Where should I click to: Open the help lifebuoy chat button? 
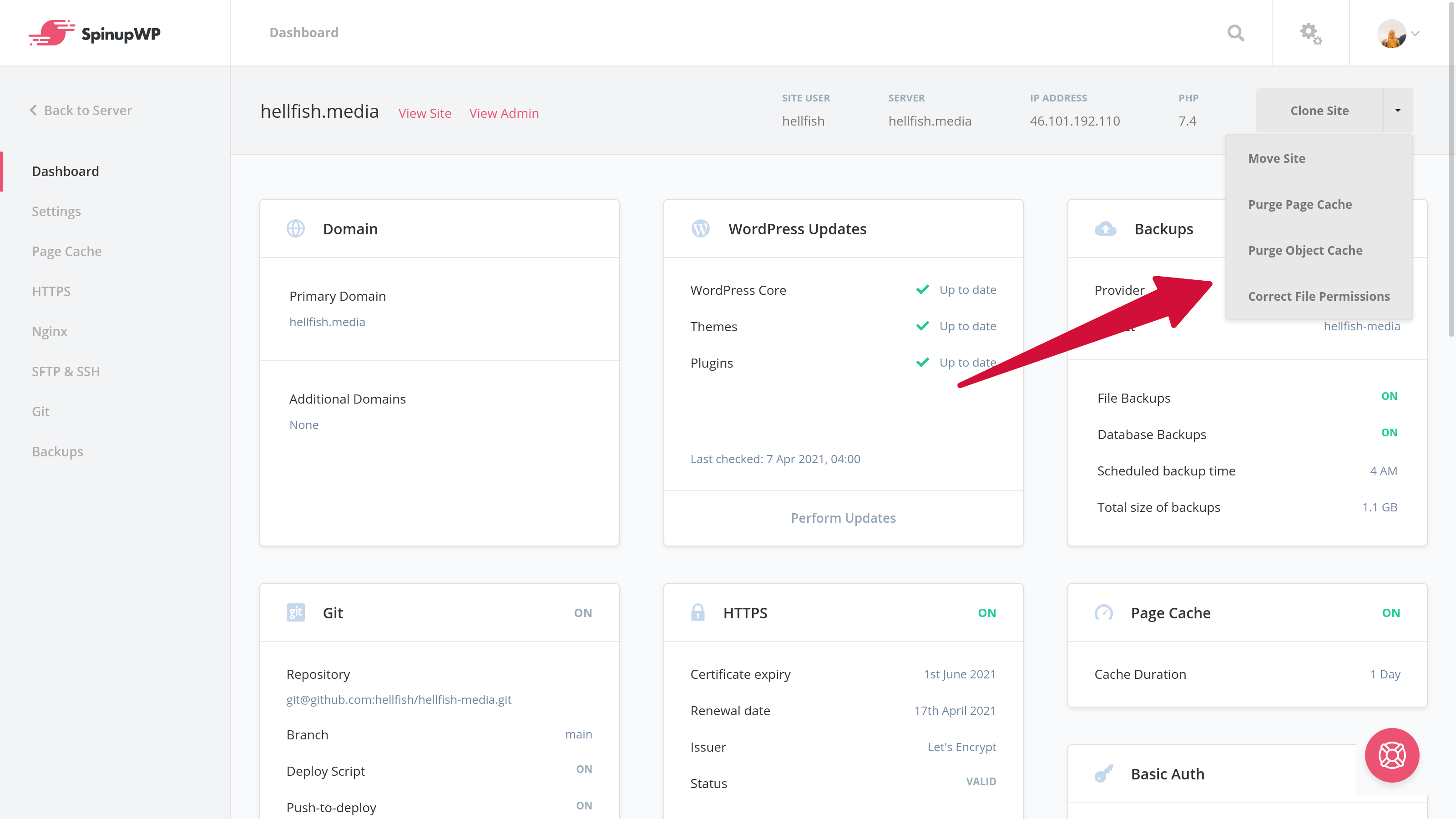tap(1391, 755)
